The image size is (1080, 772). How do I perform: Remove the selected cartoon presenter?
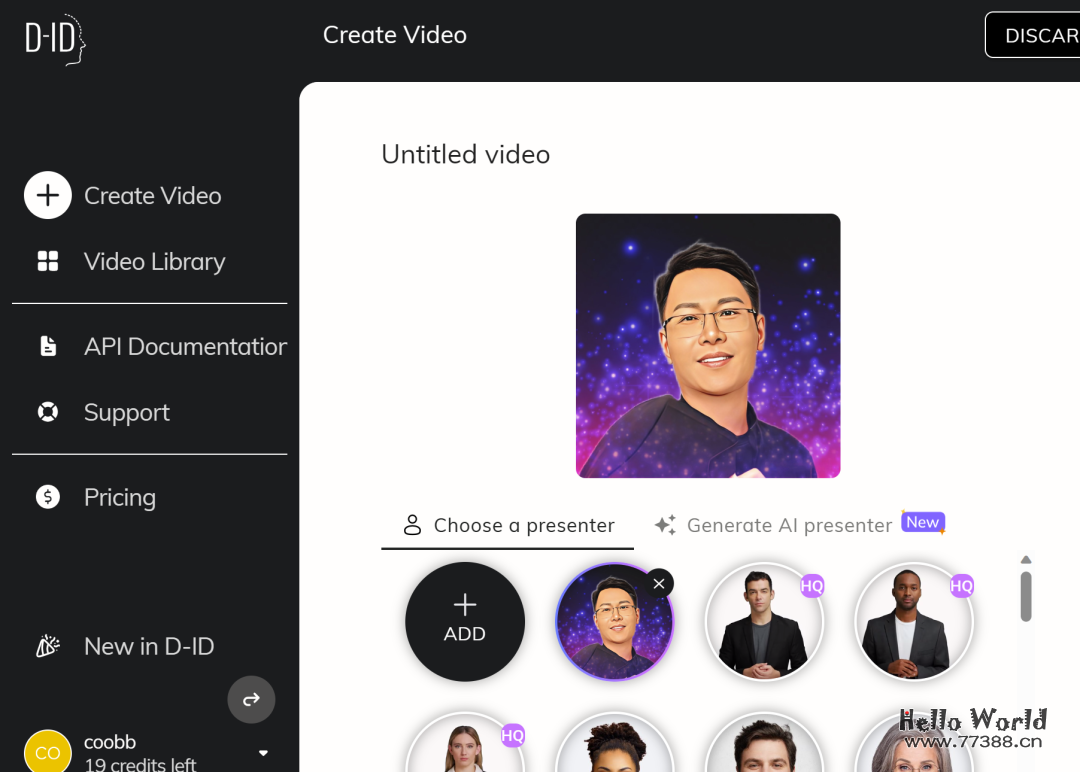658,583
